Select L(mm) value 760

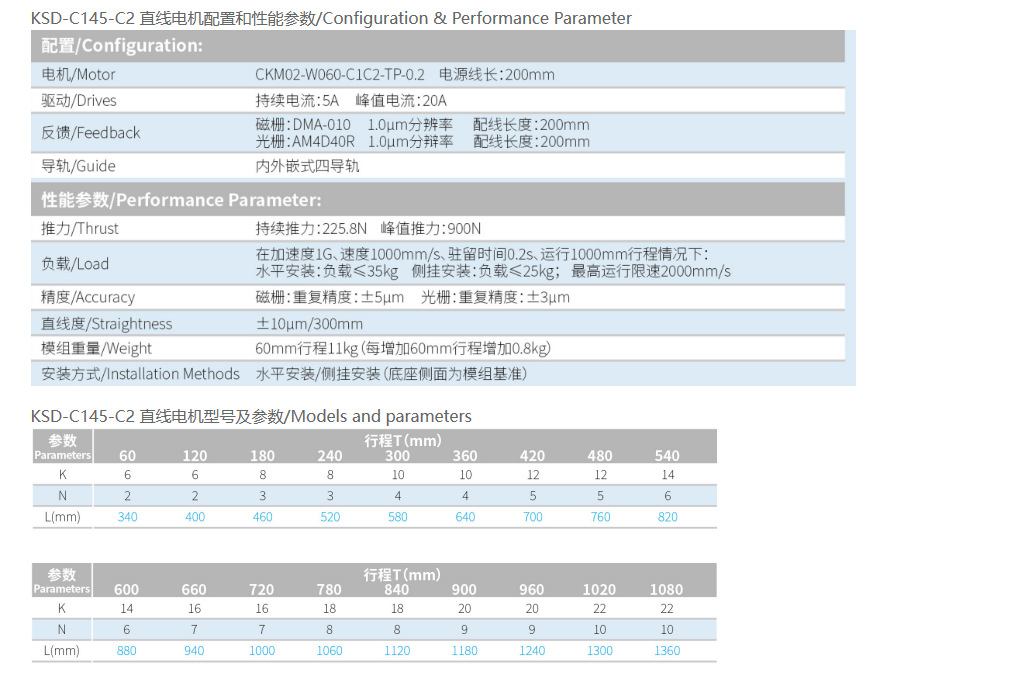(601, 517)
